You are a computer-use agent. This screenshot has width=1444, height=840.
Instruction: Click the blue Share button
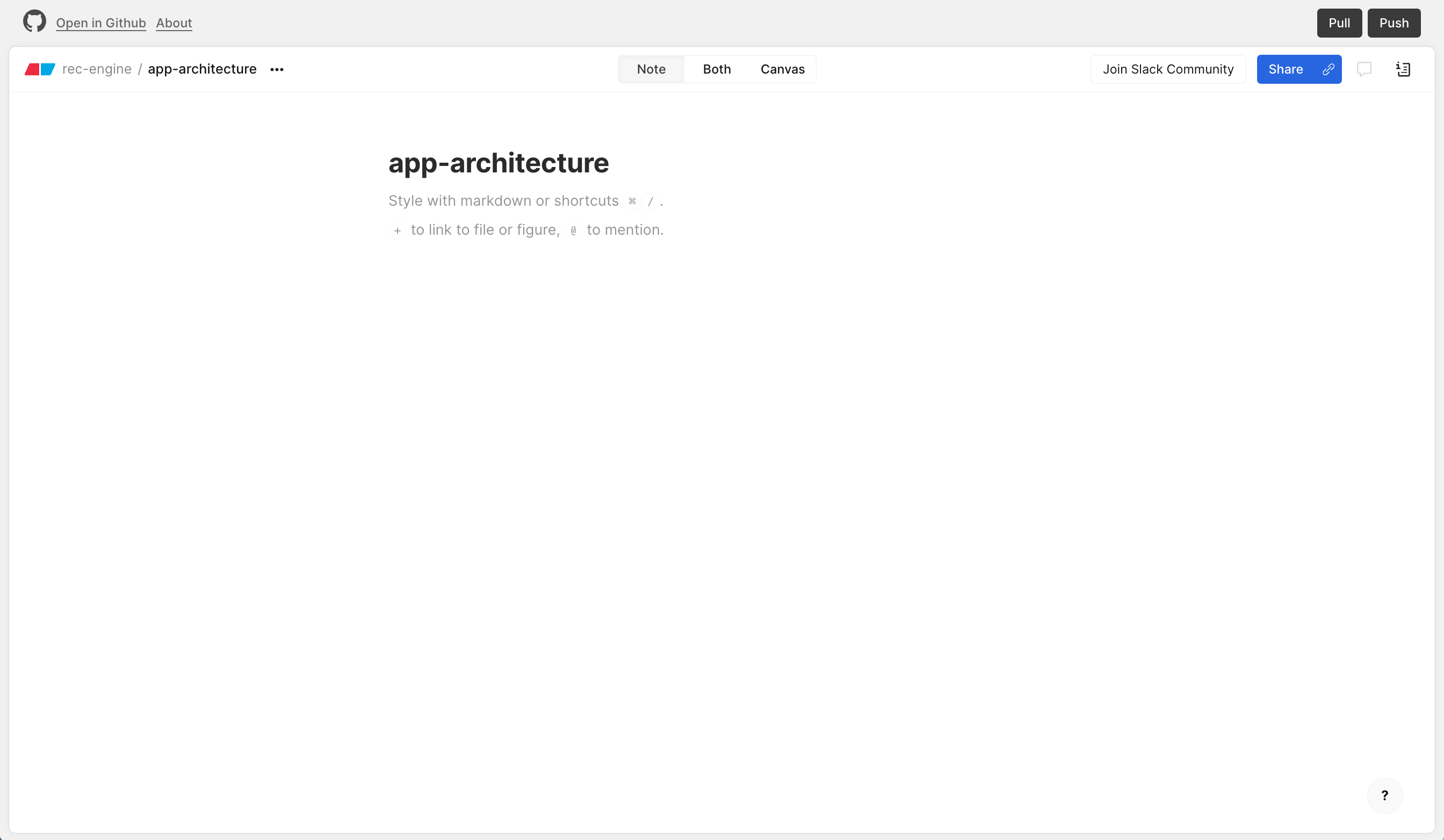point(1284,69)
